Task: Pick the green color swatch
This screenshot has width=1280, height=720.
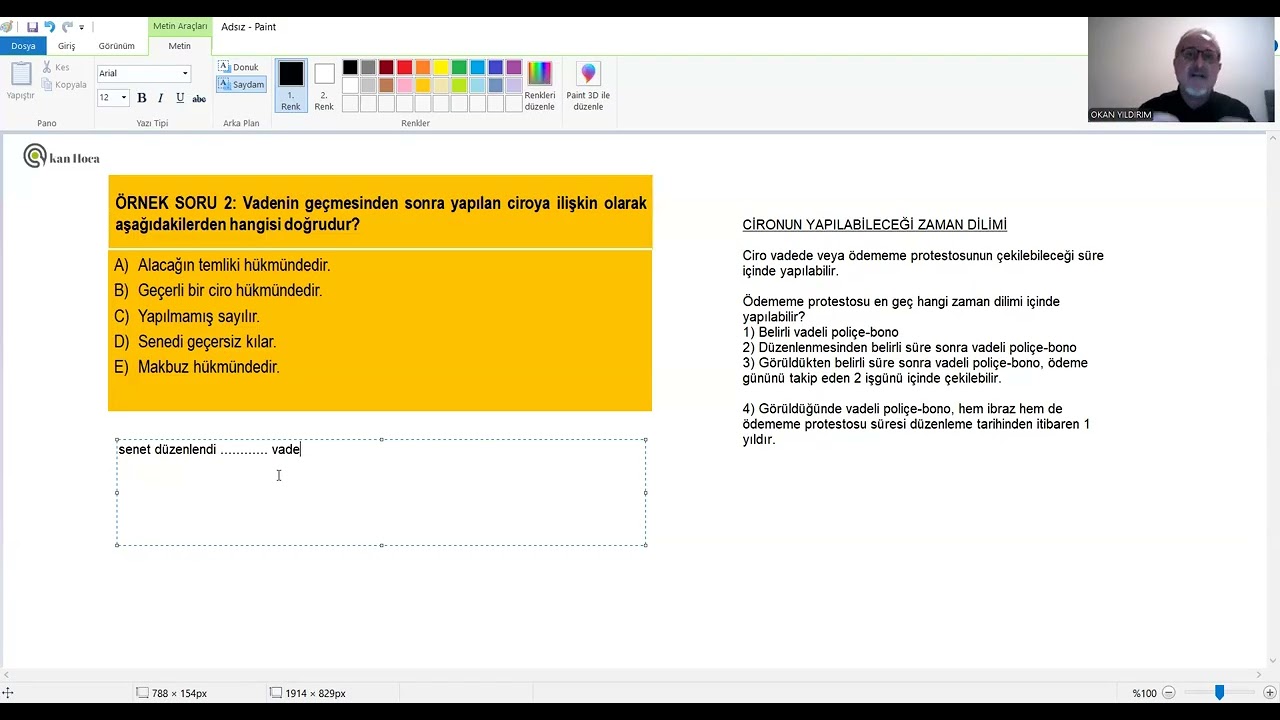Action: (x=459, y=68)
